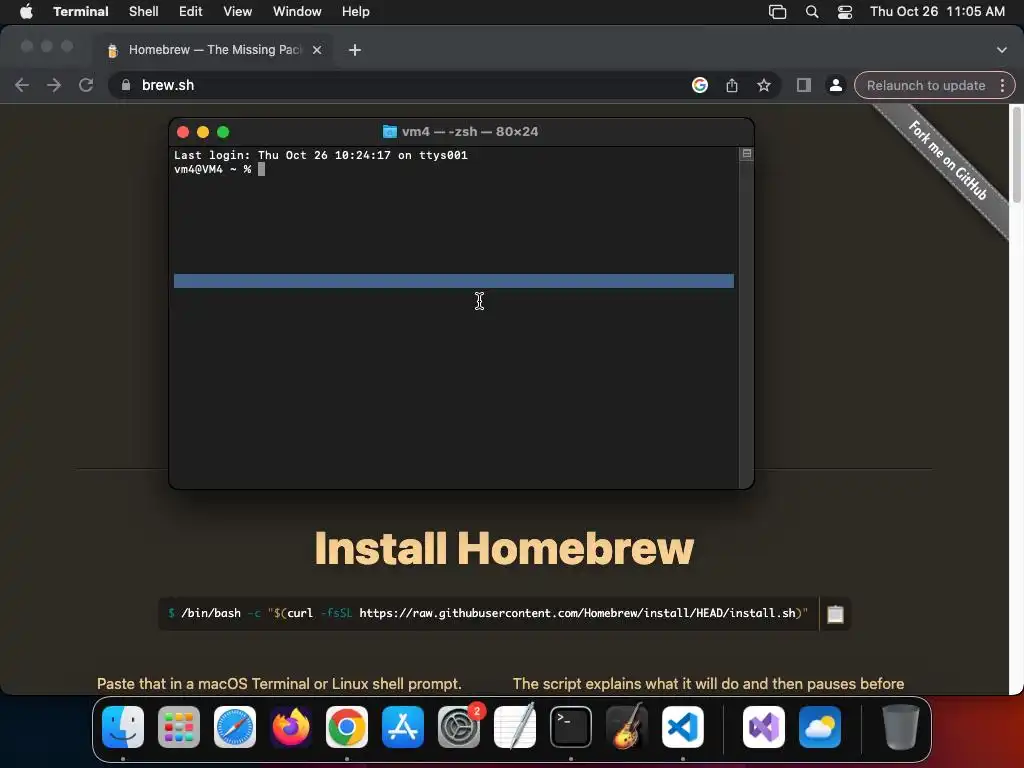Open App Store from Dock
This screenshot has width=1024, height=768.
click(403, 727)
